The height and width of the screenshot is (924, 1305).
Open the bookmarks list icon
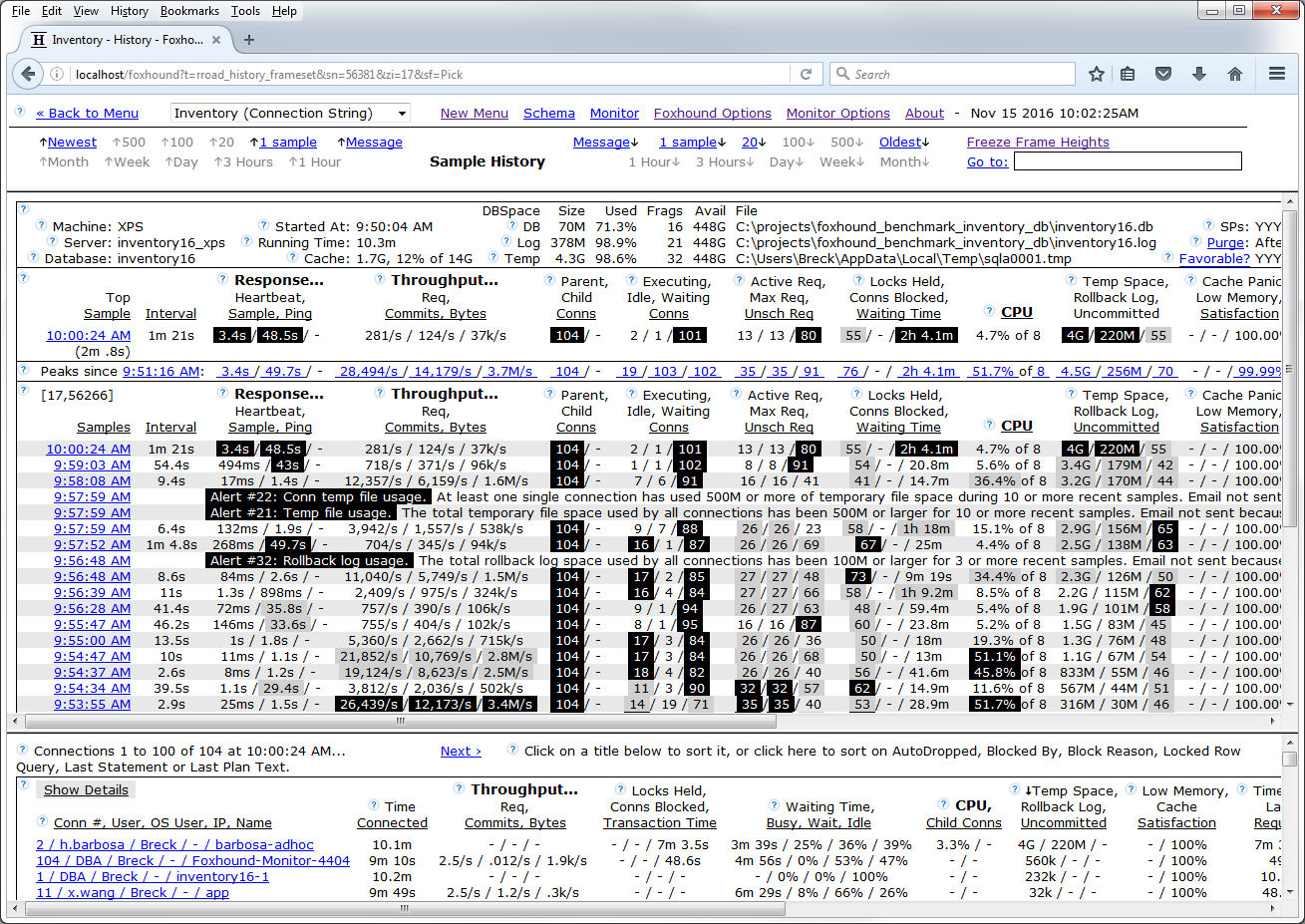[x=1128, y=74]
